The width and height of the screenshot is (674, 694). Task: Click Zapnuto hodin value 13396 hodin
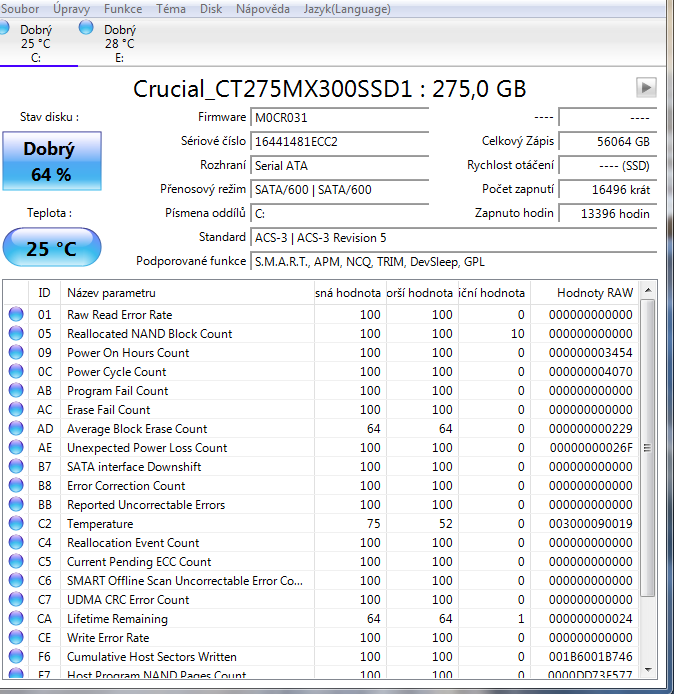click(x=608, y=213)
